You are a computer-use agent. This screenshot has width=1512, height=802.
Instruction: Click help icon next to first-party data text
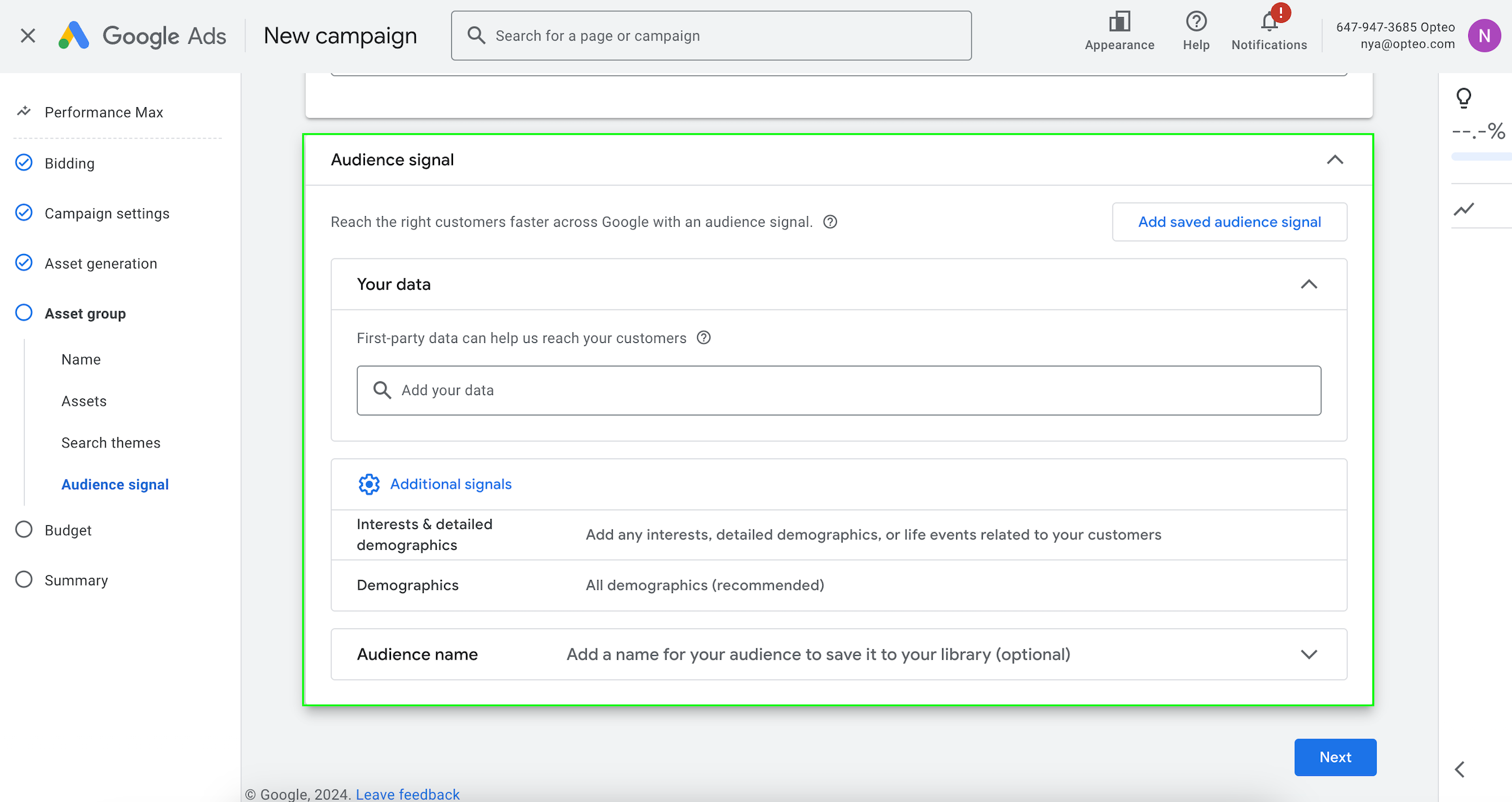pos(703,338)
